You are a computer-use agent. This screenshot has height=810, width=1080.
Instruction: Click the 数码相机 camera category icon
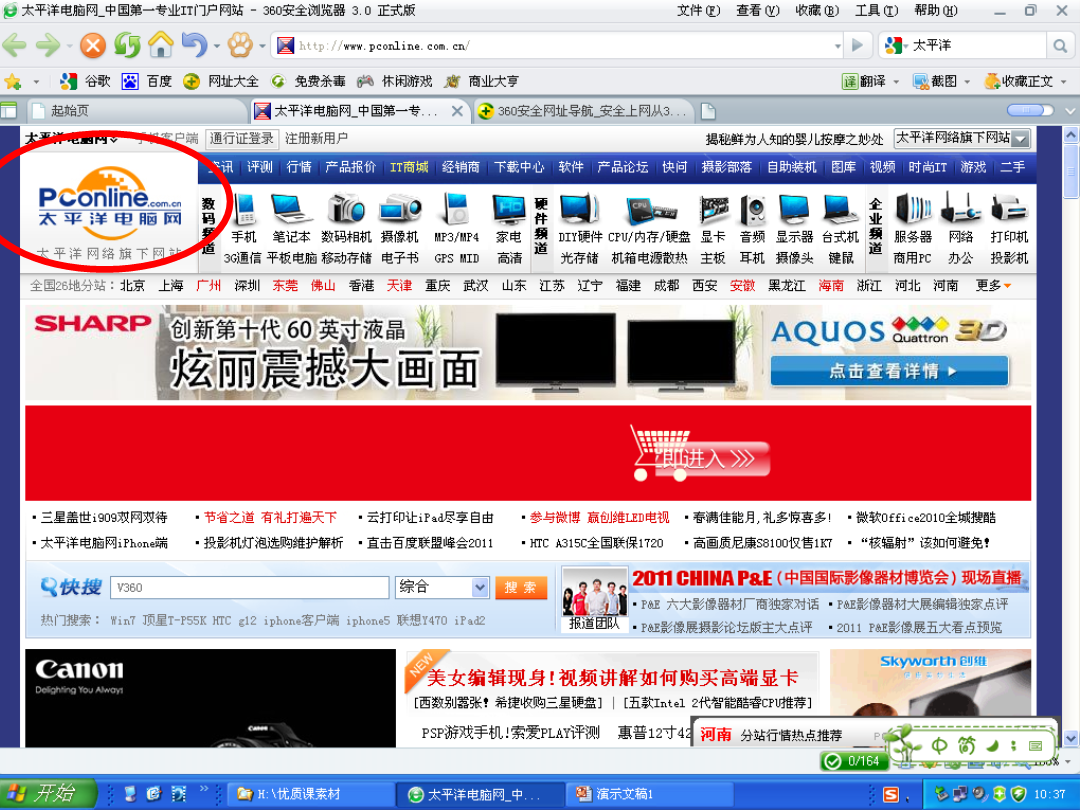point(346,207)
